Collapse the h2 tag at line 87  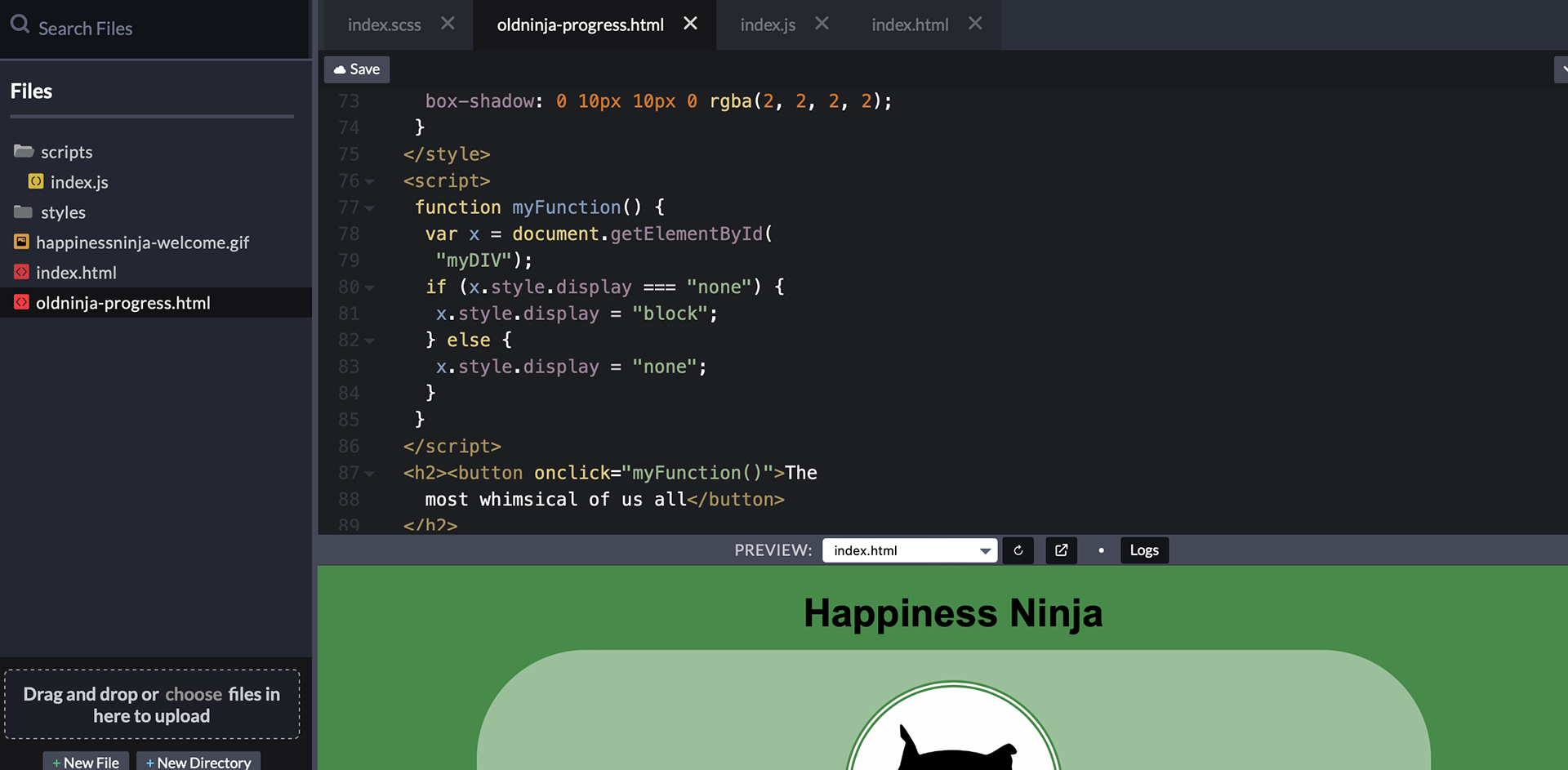tap(370, 474)
